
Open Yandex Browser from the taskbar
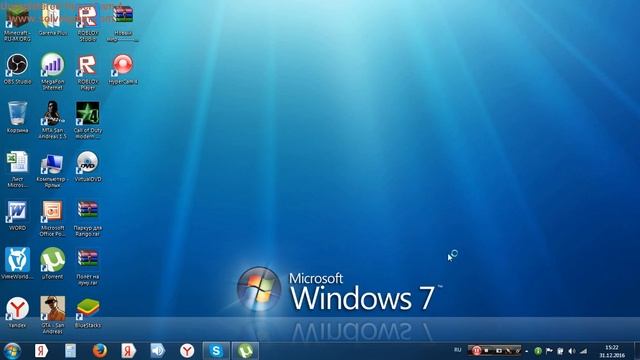pos(187,351)
